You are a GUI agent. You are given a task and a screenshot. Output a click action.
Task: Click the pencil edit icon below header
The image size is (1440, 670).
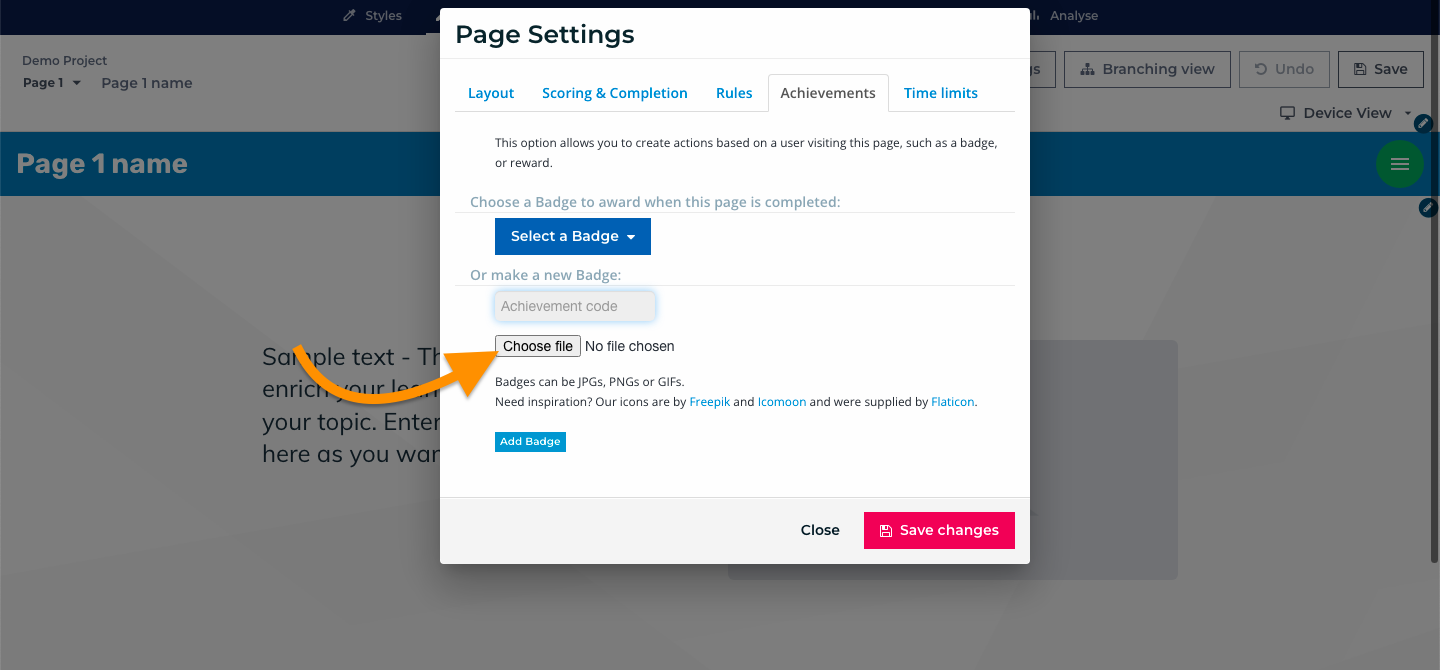point(1429,207)
